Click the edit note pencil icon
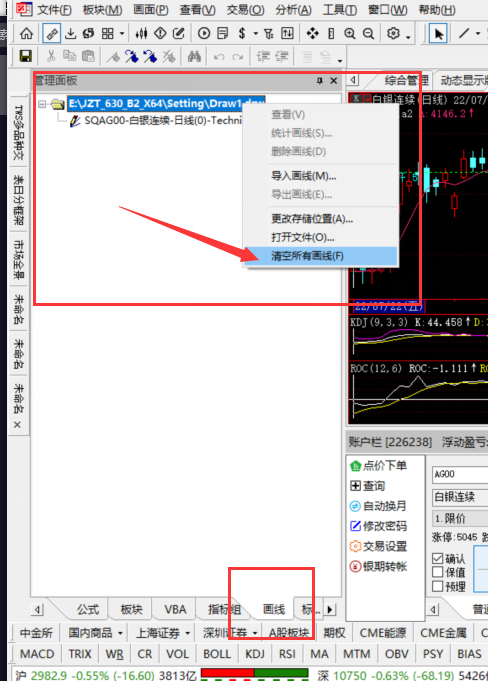Image resolution: width=488 pixels, height=681 pixels. tap(179, 33)
